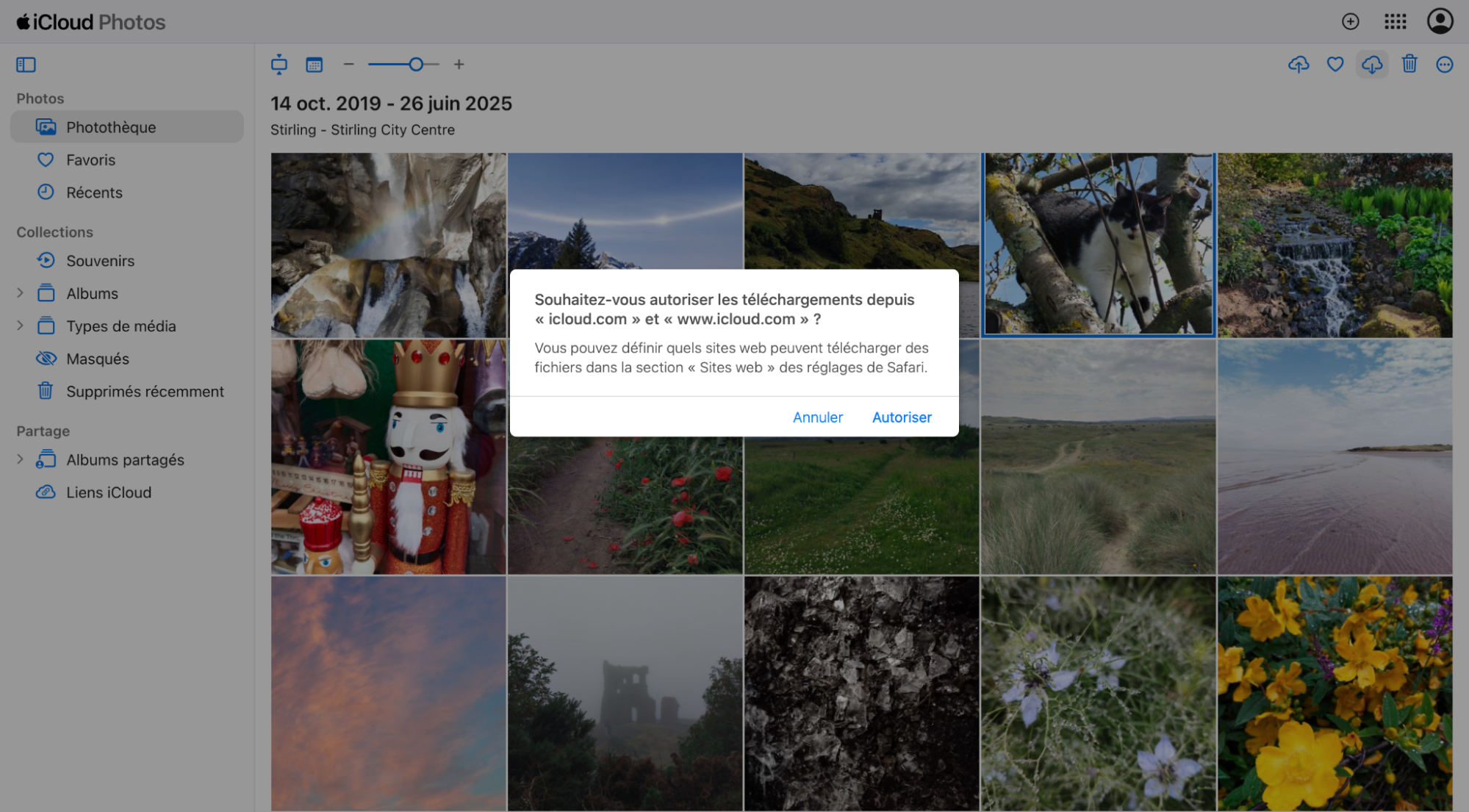Open the apps grid menu
1469x812 pixels.
[1395, 21]
